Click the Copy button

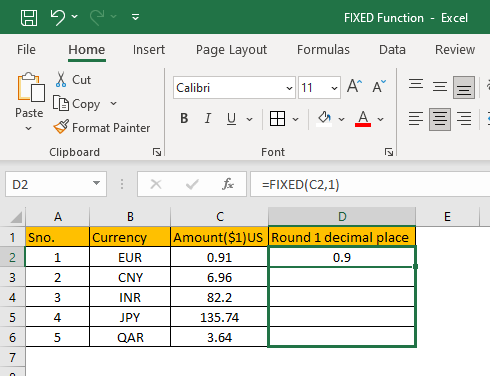(x=77, y=104)
